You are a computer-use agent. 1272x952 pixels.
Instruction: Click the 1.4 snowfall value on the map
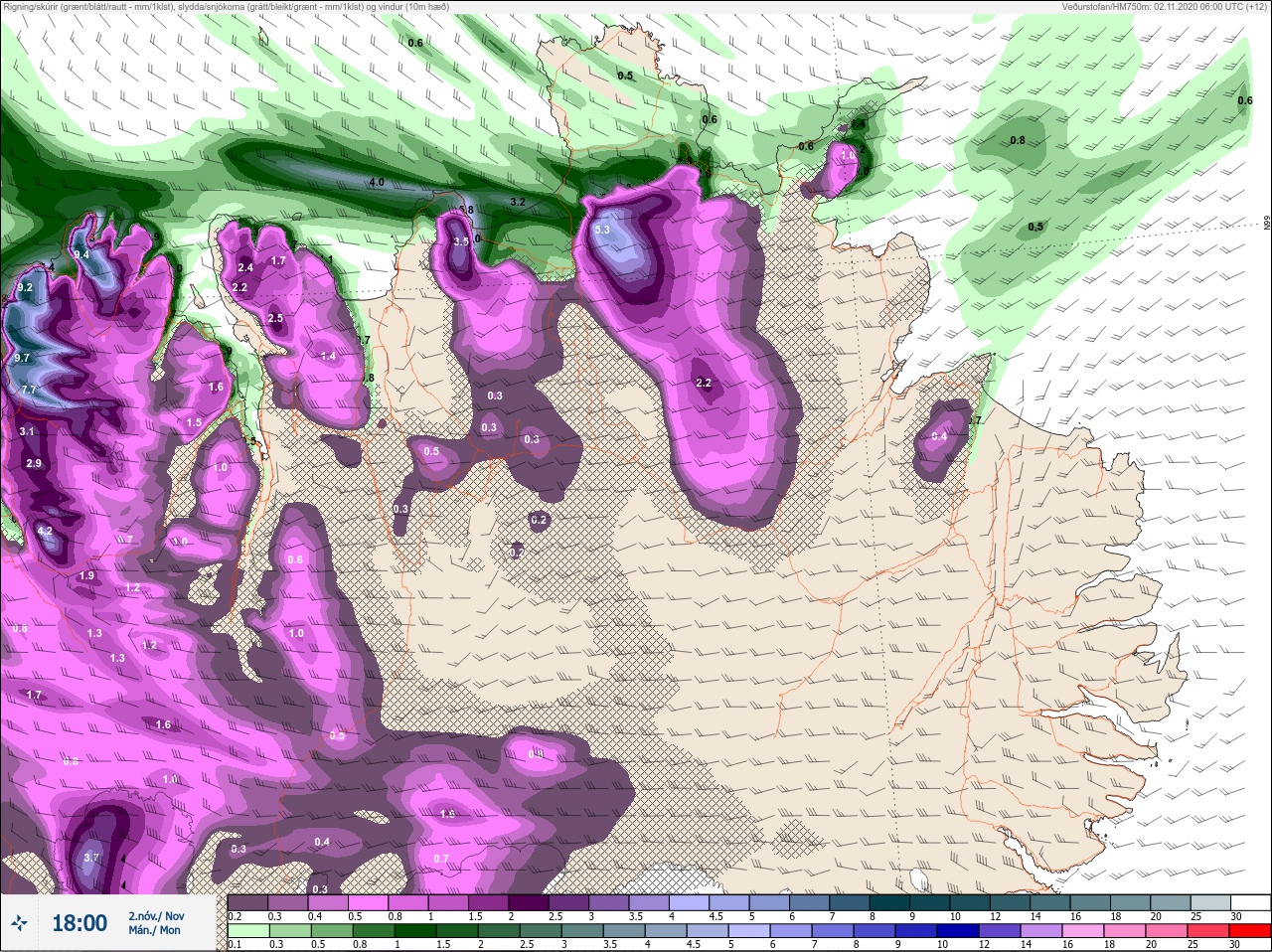tap(329, 357)
